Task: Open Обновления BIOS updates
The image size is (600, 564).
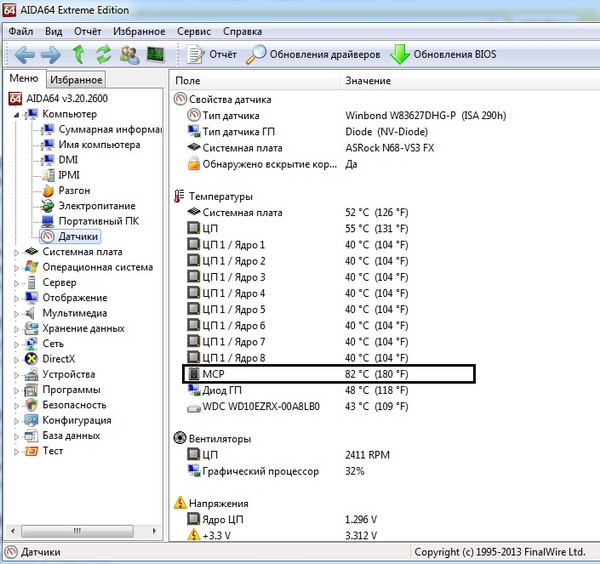Action: pos(443,54)
